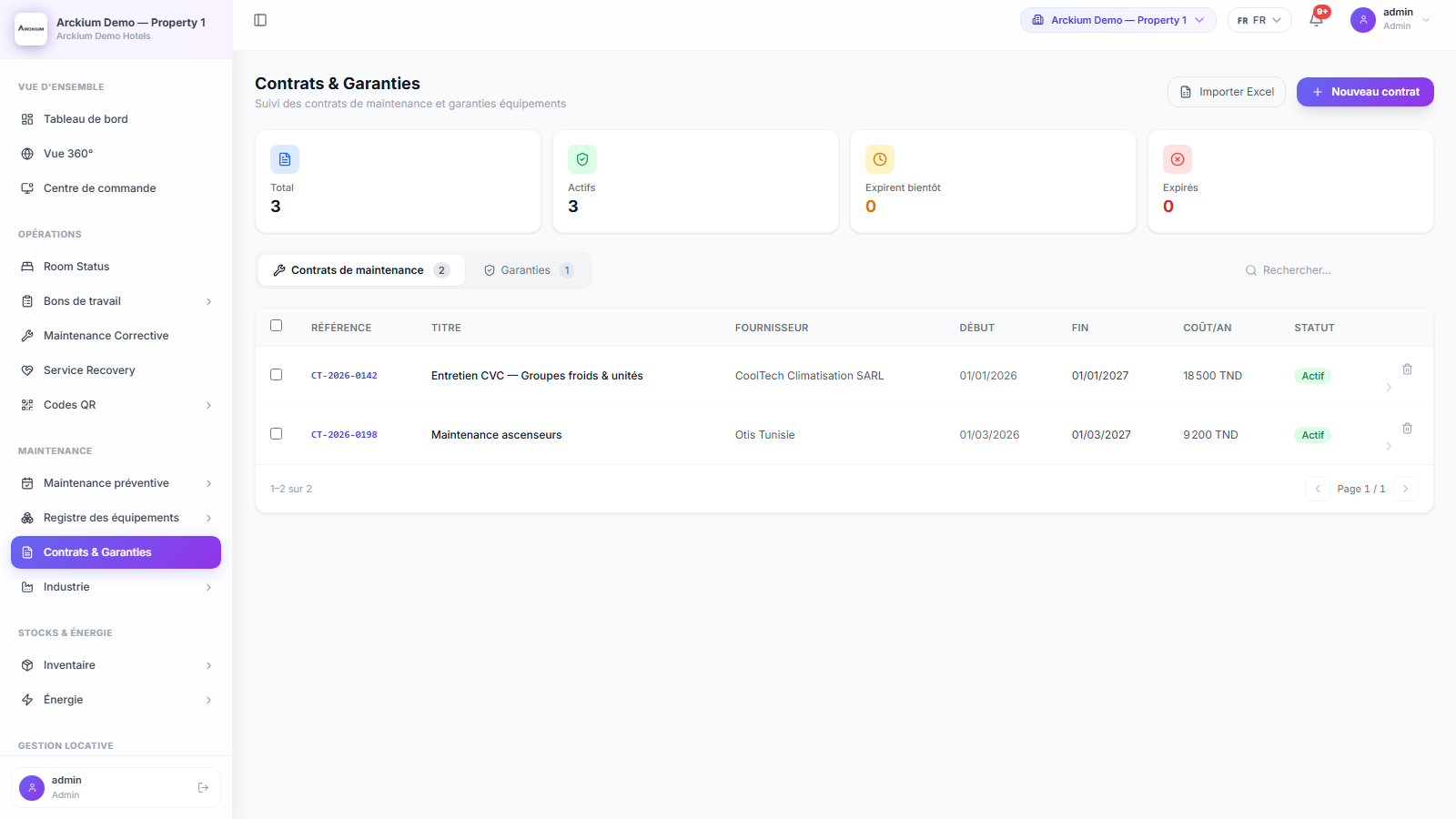This screenshot has height=819, width=1456.
Task: Open row chevron for CT-2026-0142
Action: point(1389,388)
